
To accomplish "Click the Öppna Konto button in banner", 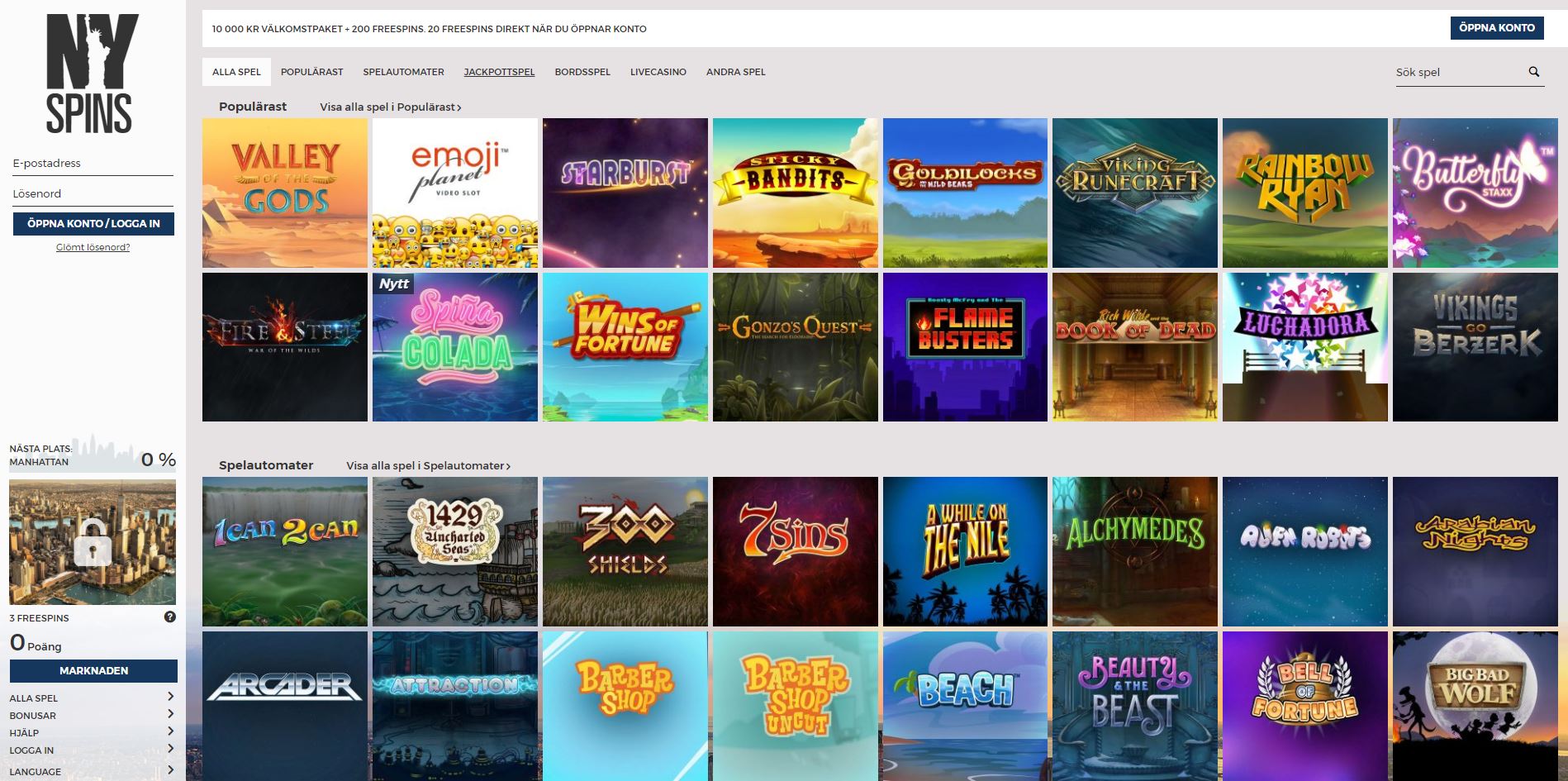I will 1496,28.
